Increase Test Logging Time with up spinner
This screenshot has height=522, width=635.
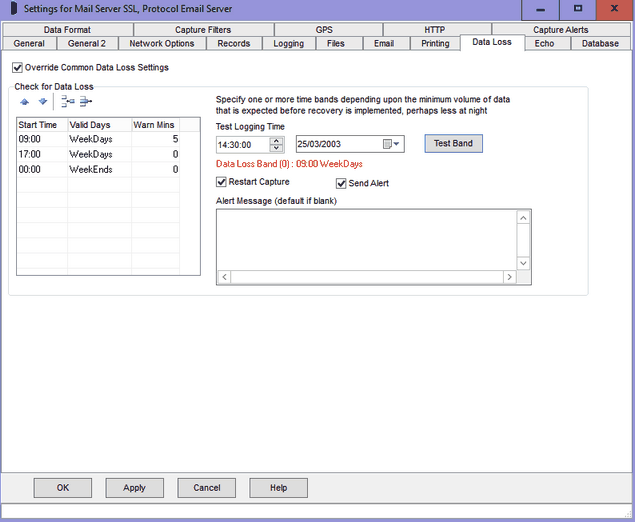pos(277,140)
